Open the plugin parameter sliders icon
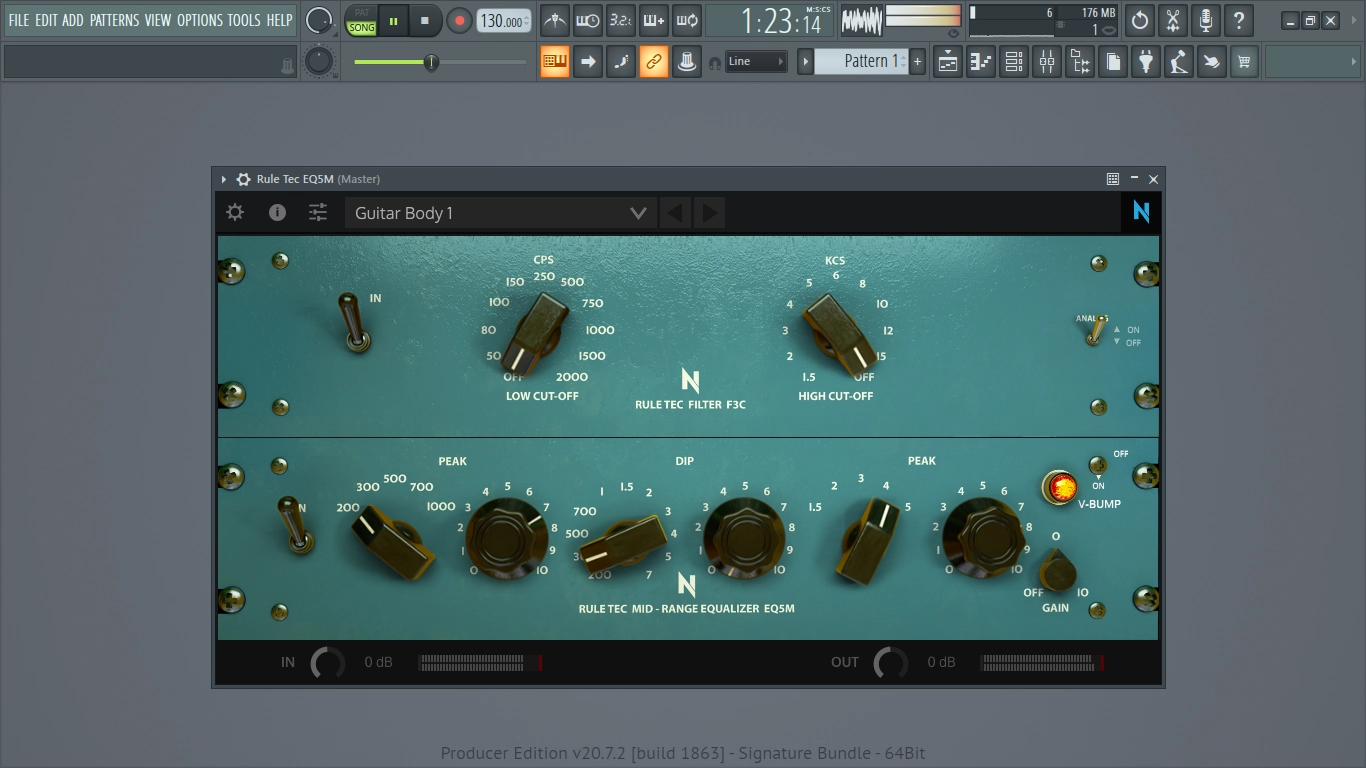 pos(318,212)
